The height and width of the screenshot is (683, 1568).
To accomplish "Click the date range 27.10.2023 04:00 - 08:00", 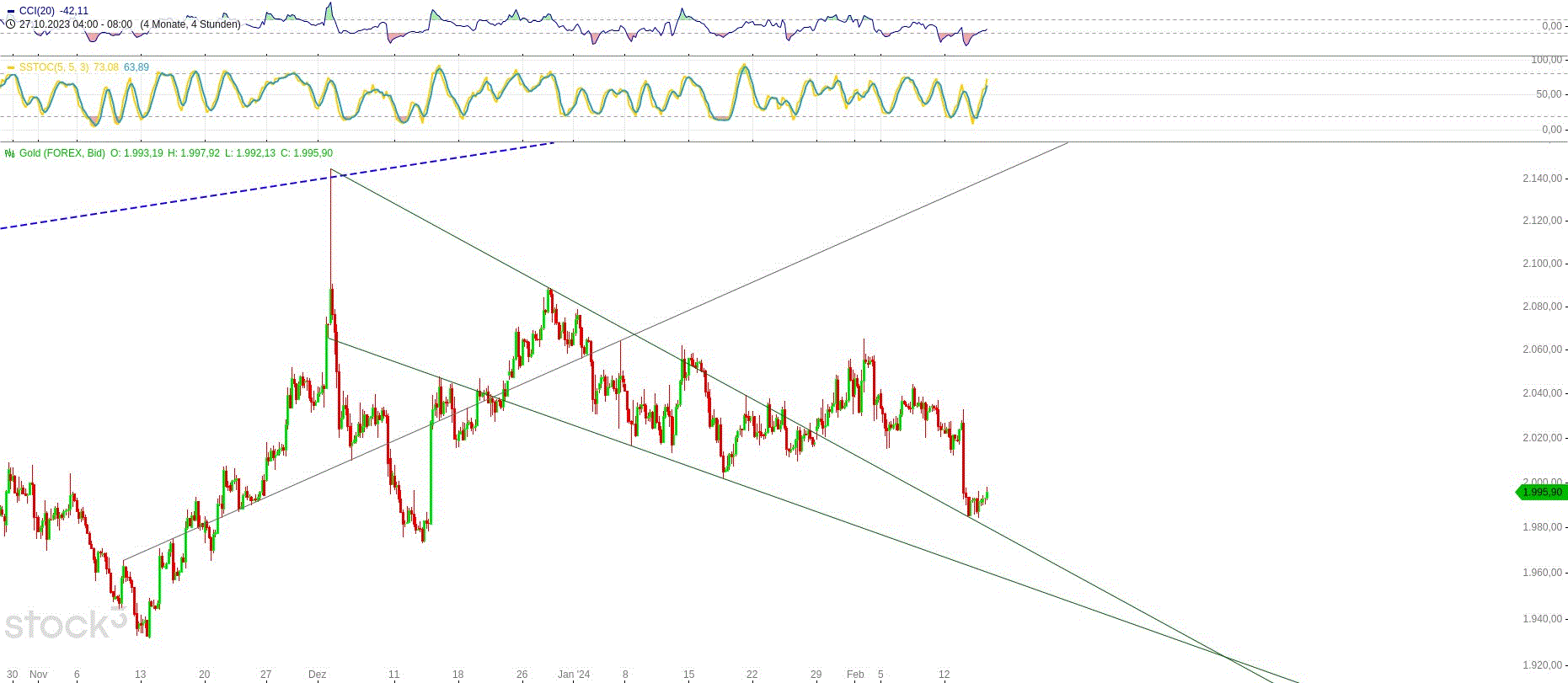I will [x=76, y=24].
